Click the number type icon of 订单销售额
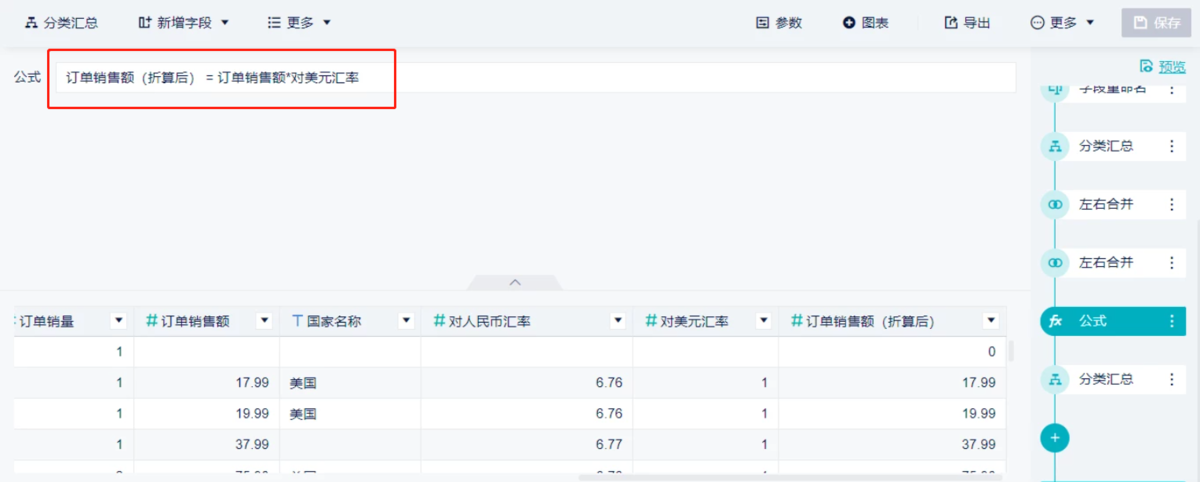 [x=152, y=321]
